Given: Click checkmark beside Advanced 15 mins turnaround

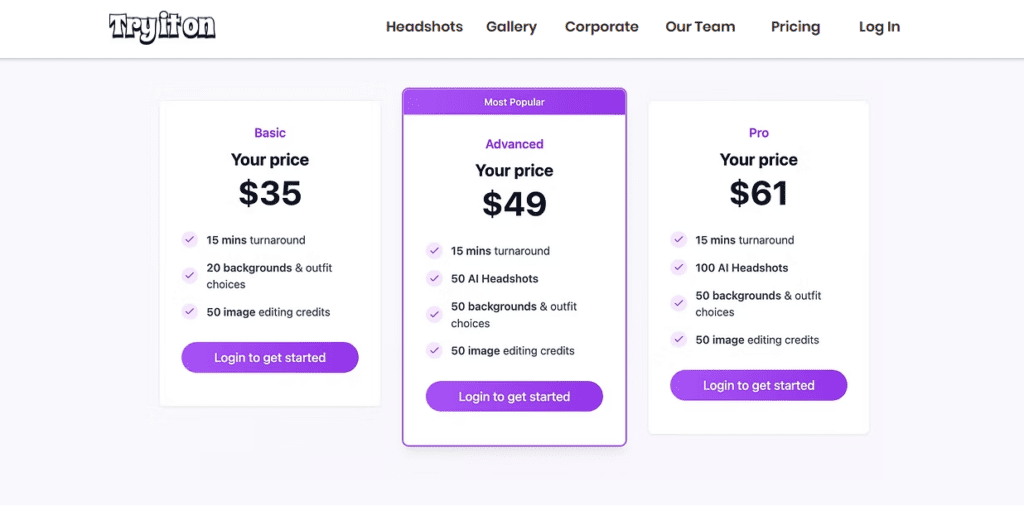Looking at the screenshot, I should pyautogui.click(x=434, y=251).
